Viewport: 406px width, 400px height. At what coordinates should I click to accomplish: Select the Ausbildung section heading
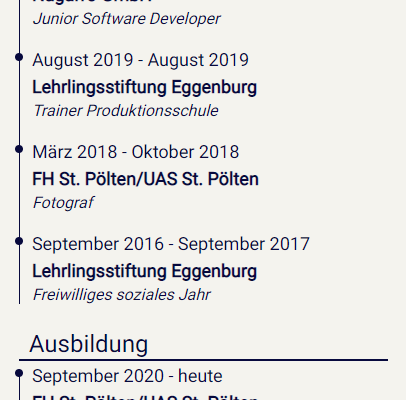pos(89,344)
